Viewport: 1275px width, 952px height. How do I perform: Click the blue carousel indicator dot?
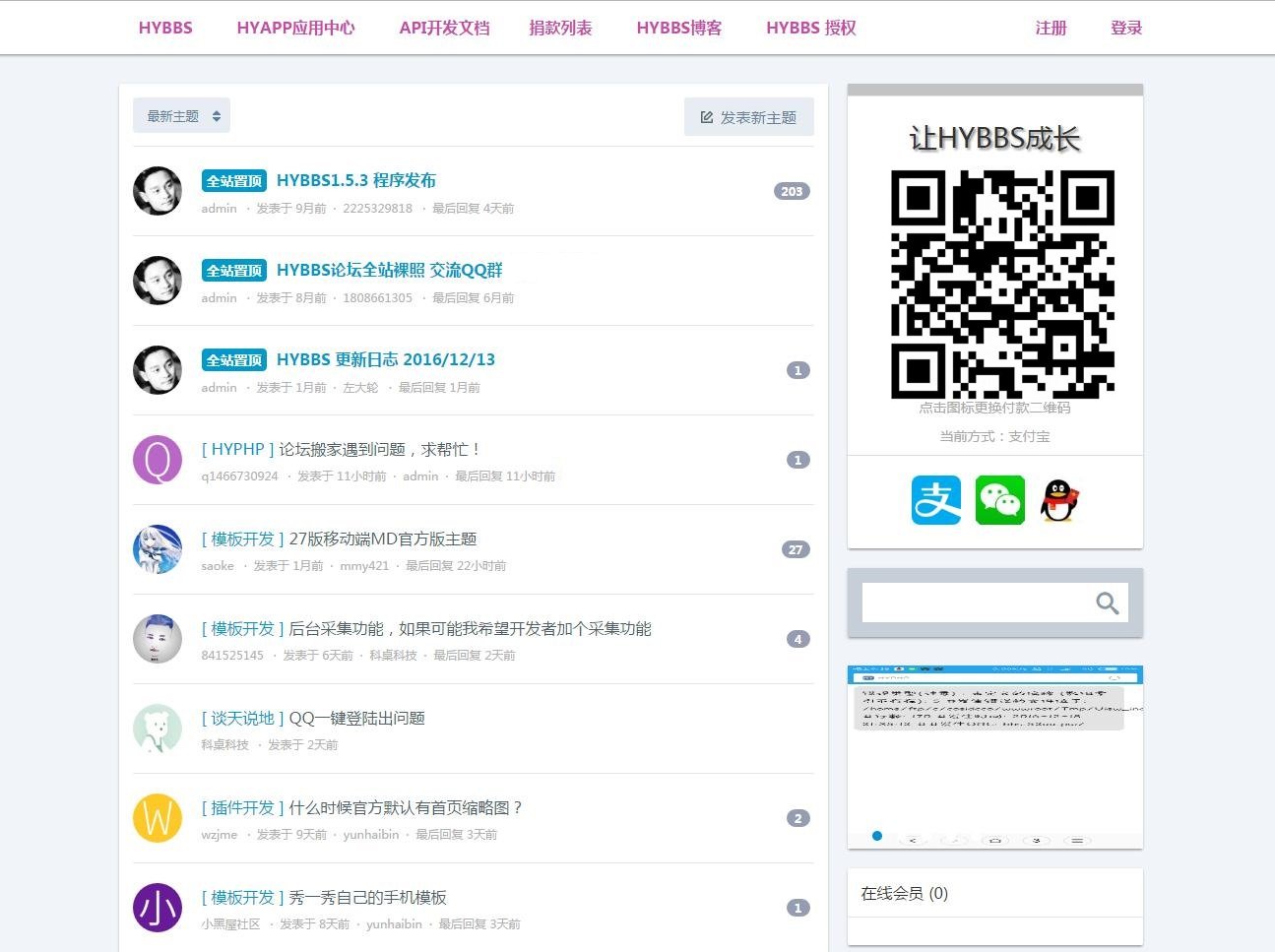877,836
